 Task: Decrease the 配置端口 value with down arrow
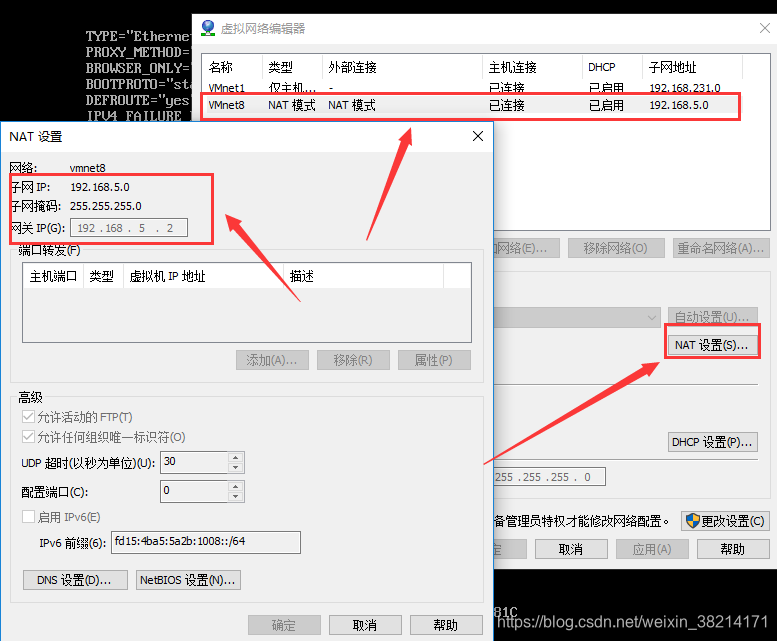(x=236, y=497)
